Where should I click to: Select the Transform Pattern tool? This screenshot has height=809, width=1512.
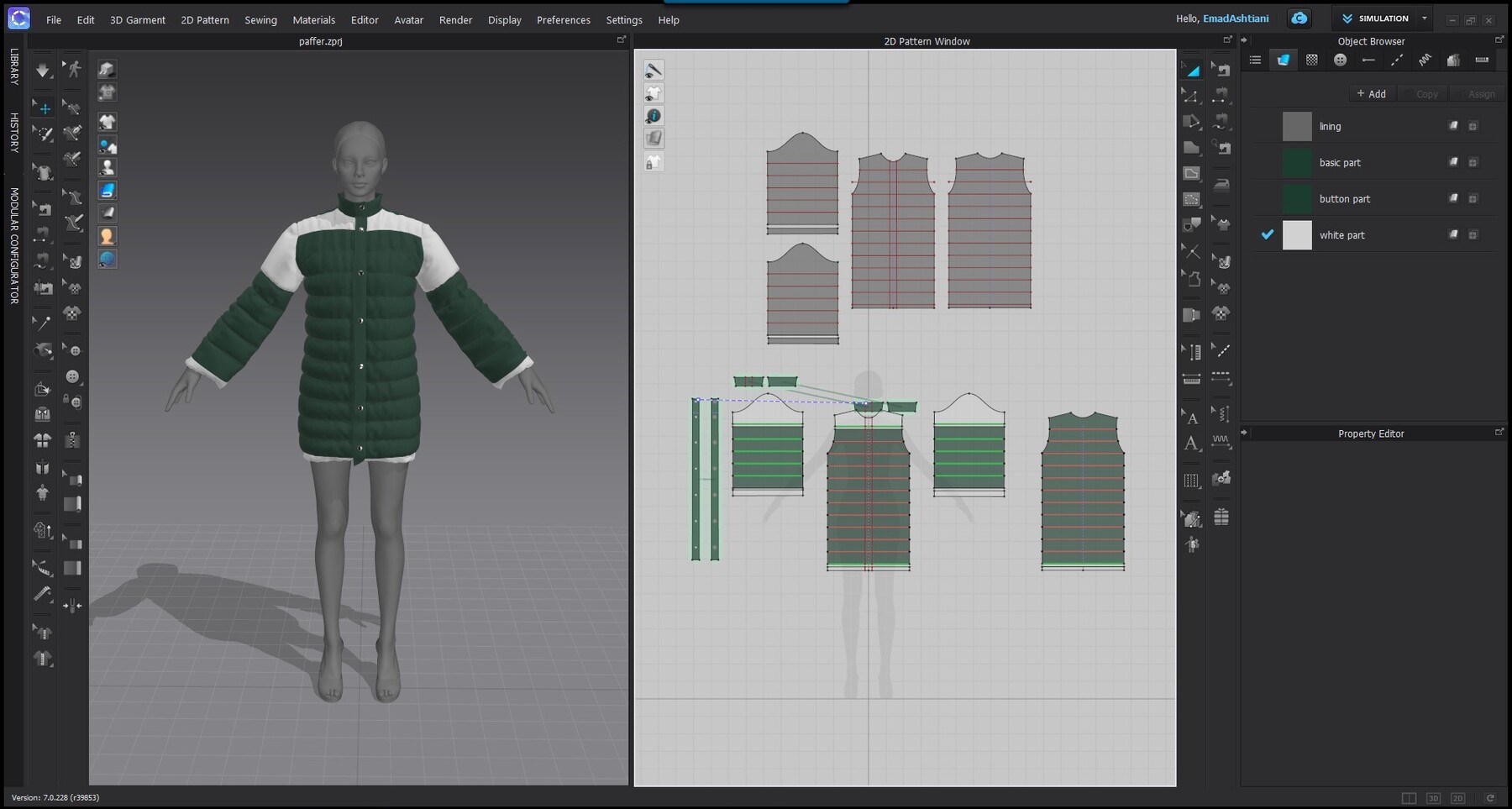coord(1192,70)
